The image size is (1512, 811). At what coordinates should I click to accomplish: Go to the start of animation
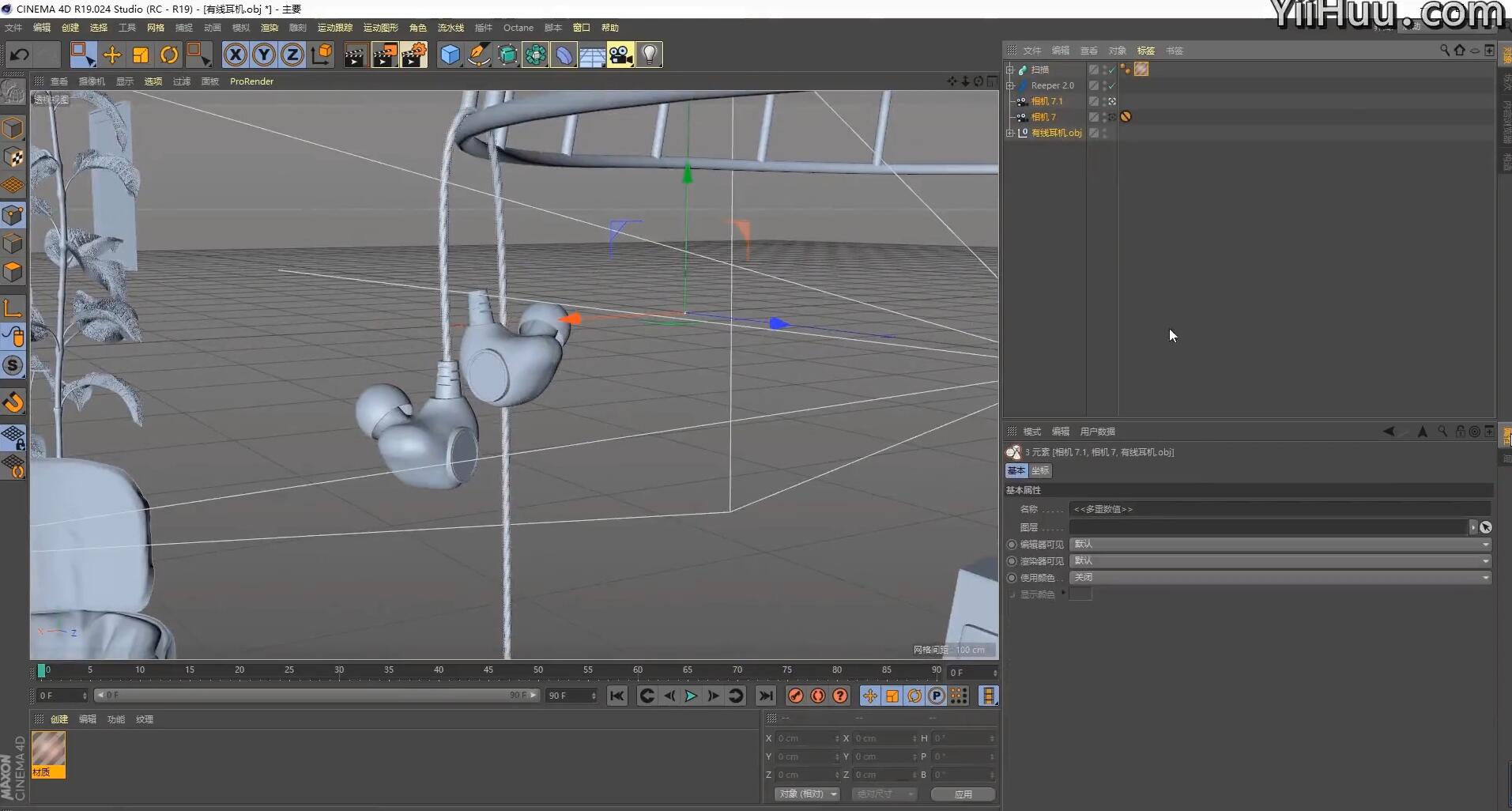click(x=617, y=696)
